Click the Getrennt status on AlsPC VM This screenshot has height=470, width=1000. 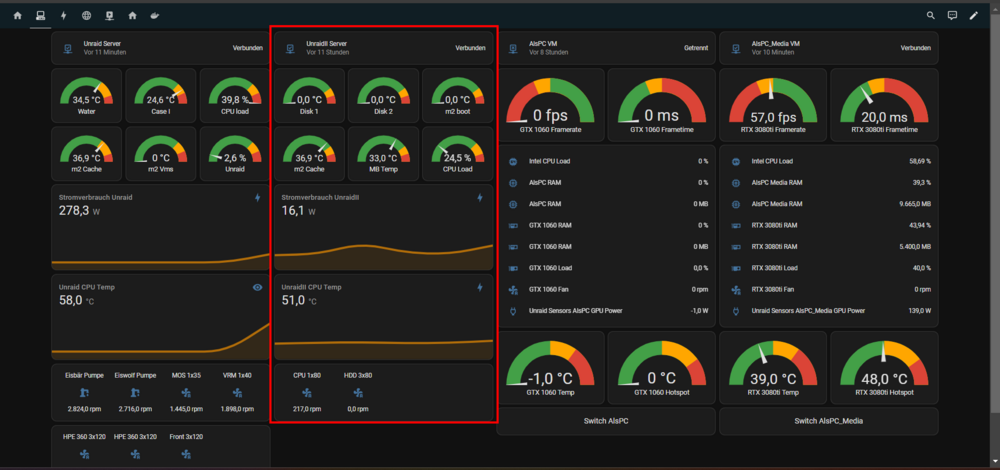click(x=696, y=48)
